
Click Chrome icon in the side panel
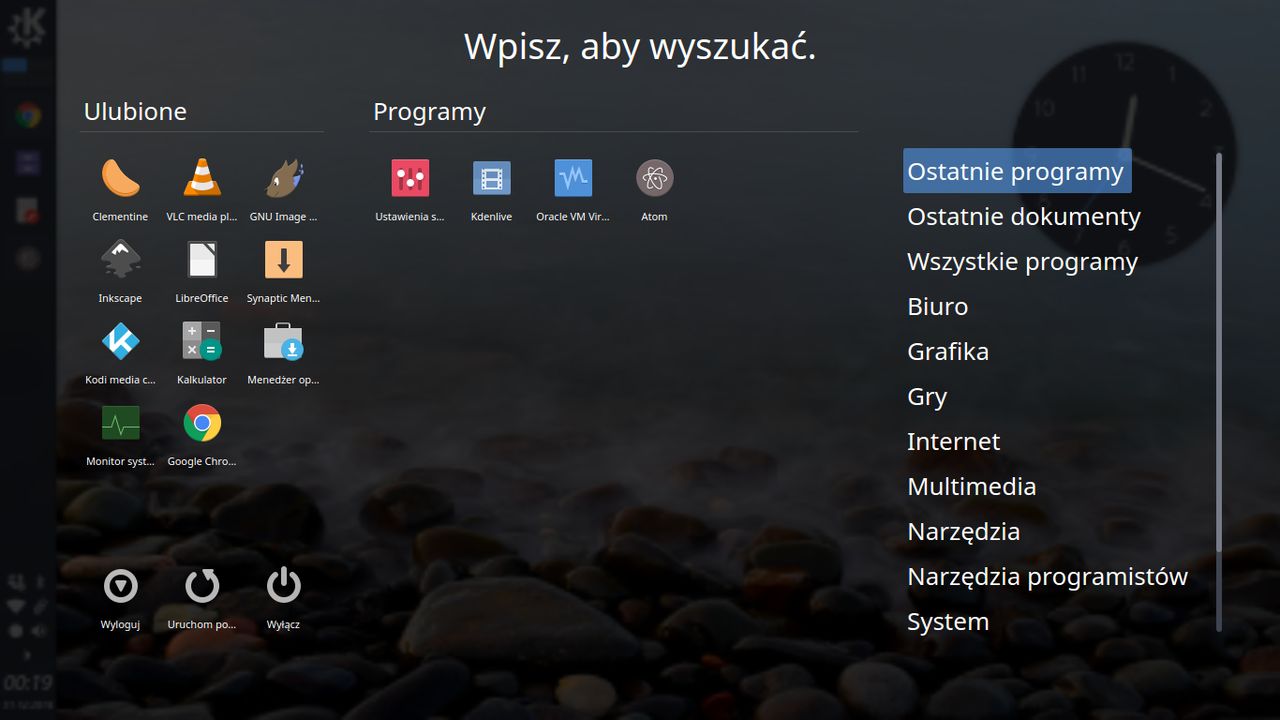27,115
